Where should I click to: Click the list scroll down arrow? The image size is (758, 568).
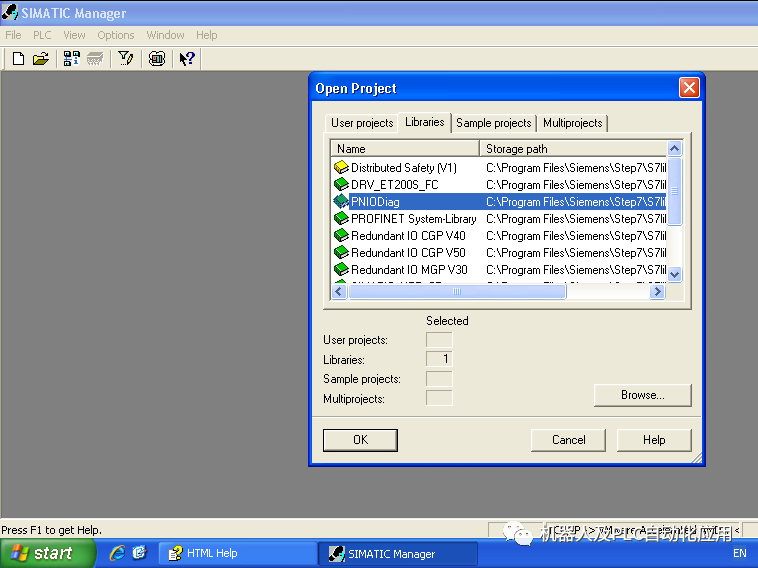coord(674,274)
